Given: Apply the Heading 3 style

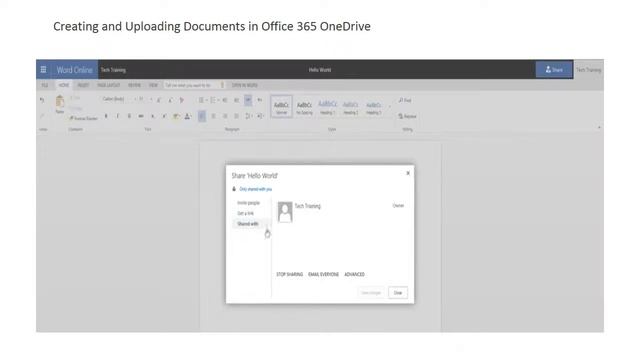Looking at the screenshot, I should pyautogui.click(x=373, y=107).
